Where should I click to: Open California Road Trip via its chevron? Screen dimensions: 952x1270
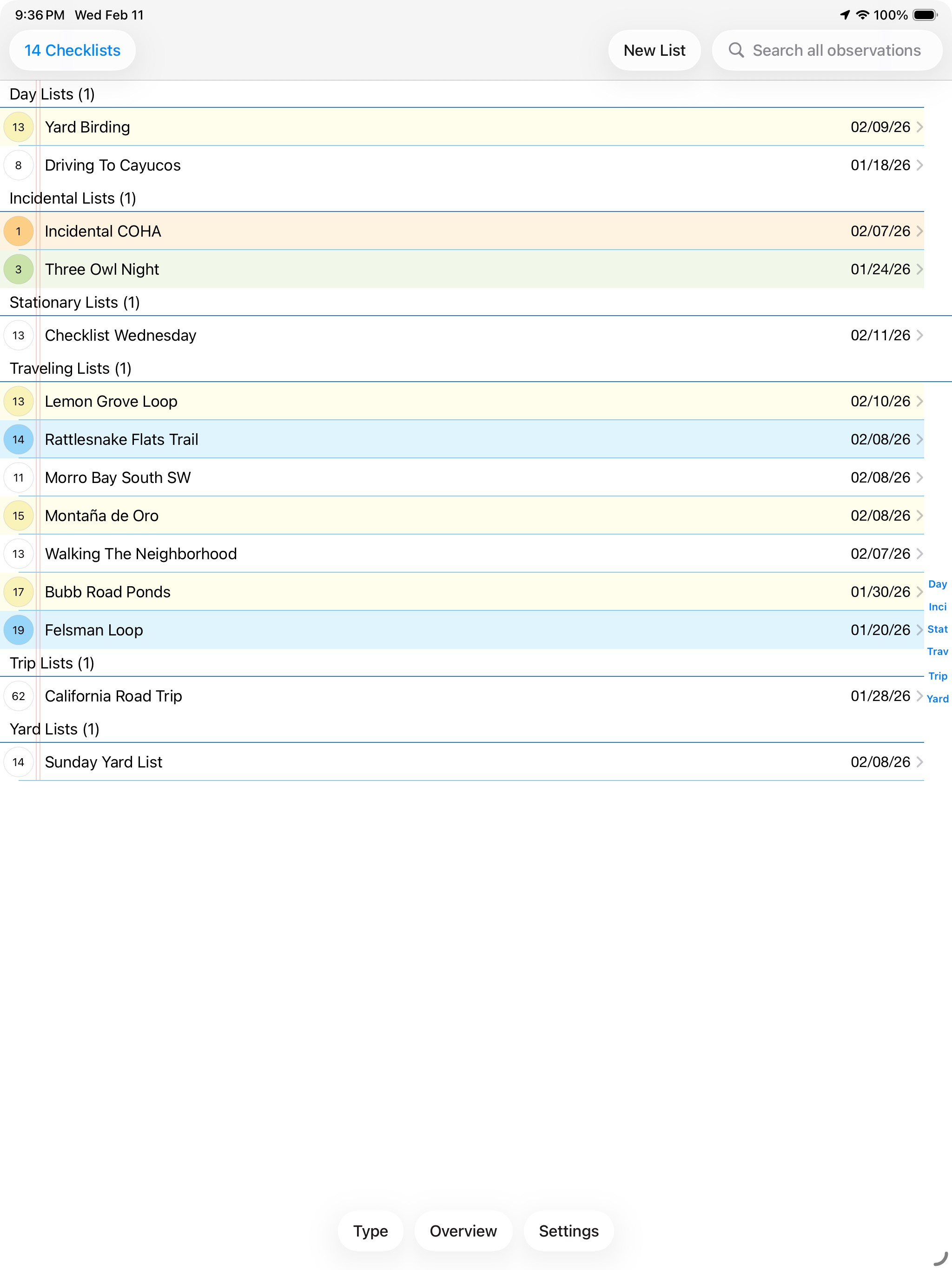point(919,696)
